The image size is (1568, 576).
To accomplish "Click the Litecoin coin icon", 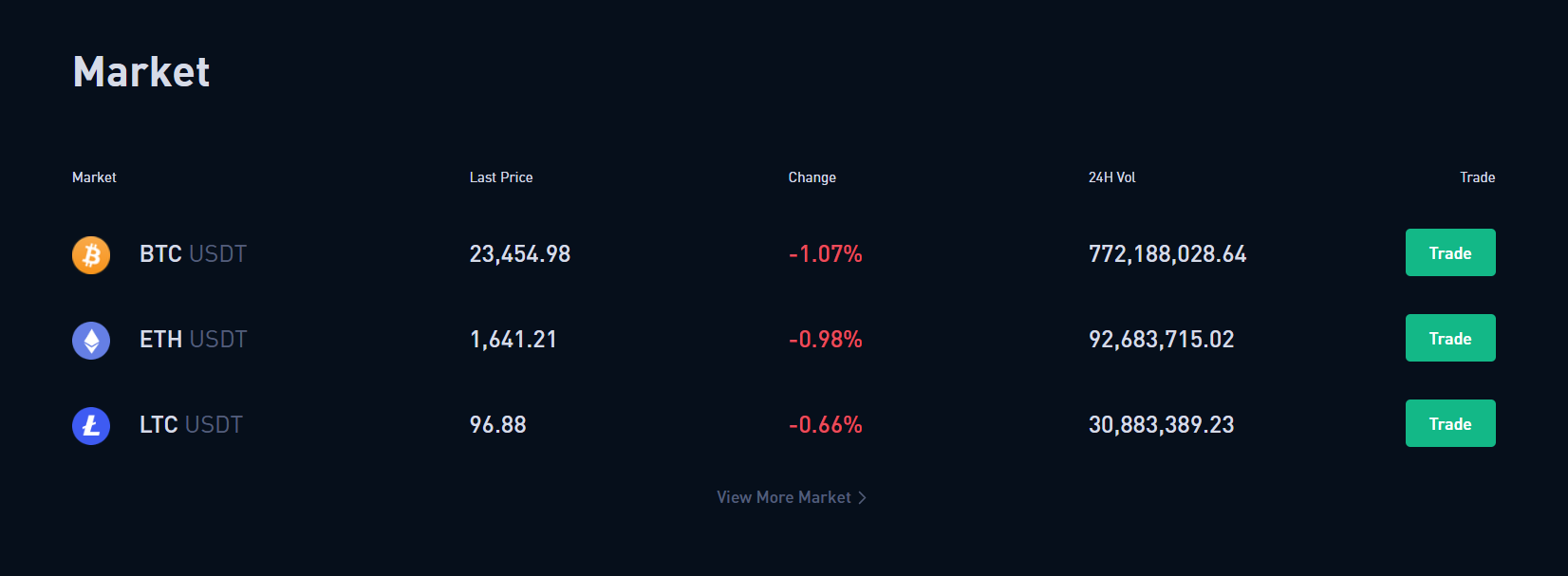I will 91,425.
